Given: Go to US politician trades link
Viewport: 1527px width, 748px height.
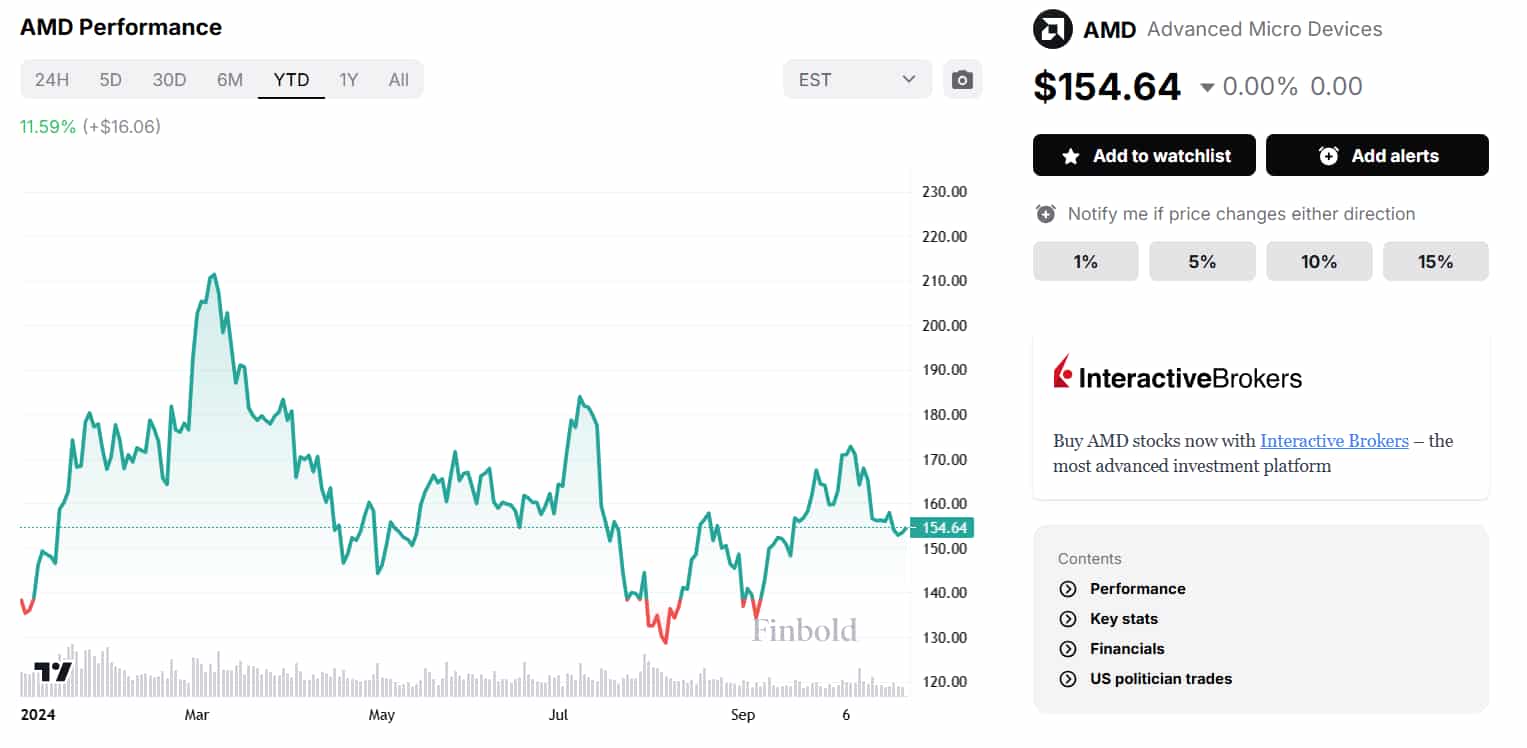Looking at the screenshot, I should [1161, 679].
